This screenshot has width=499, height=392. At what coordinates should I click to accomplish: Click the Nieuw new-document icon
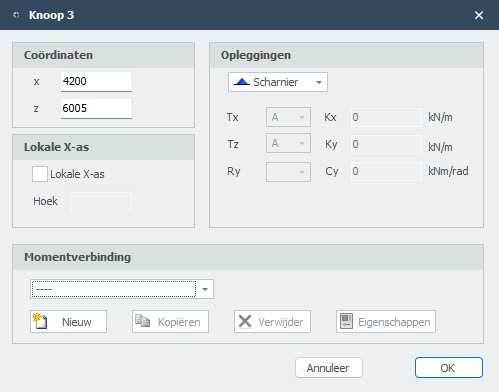[x=40, y=321]
